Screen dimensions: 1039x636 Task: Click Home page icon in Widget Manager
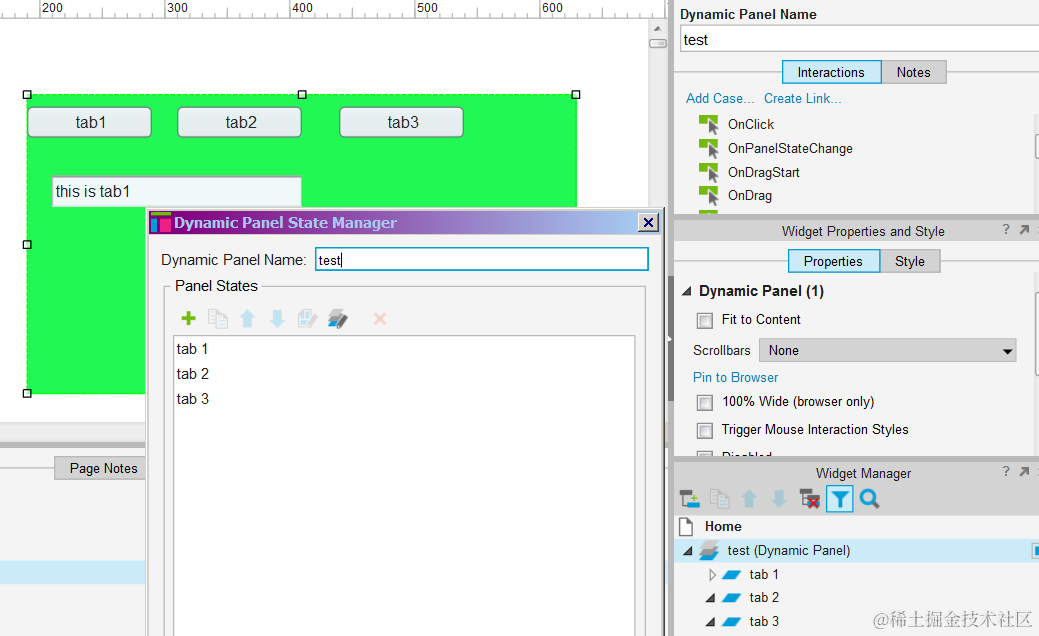[686, 527]
